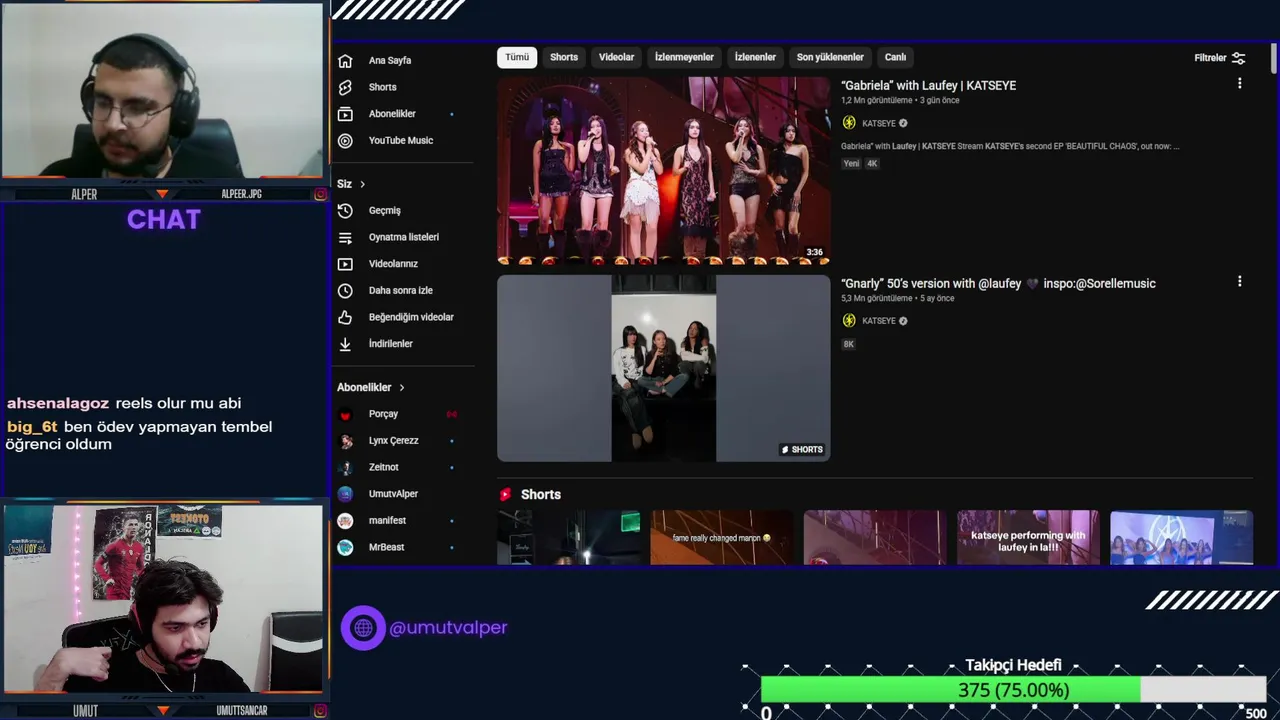The image size is (1280, 720).
Task: Click Instagram icon next to ALPEER.JPG
Action: [320, 194]
